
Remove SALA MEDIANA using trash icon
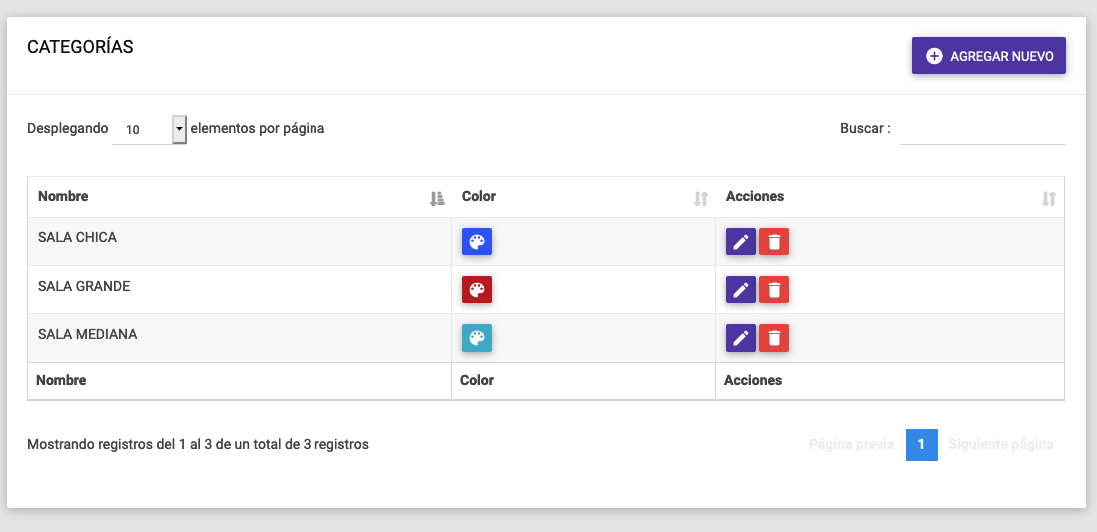[x=774, y=338]
